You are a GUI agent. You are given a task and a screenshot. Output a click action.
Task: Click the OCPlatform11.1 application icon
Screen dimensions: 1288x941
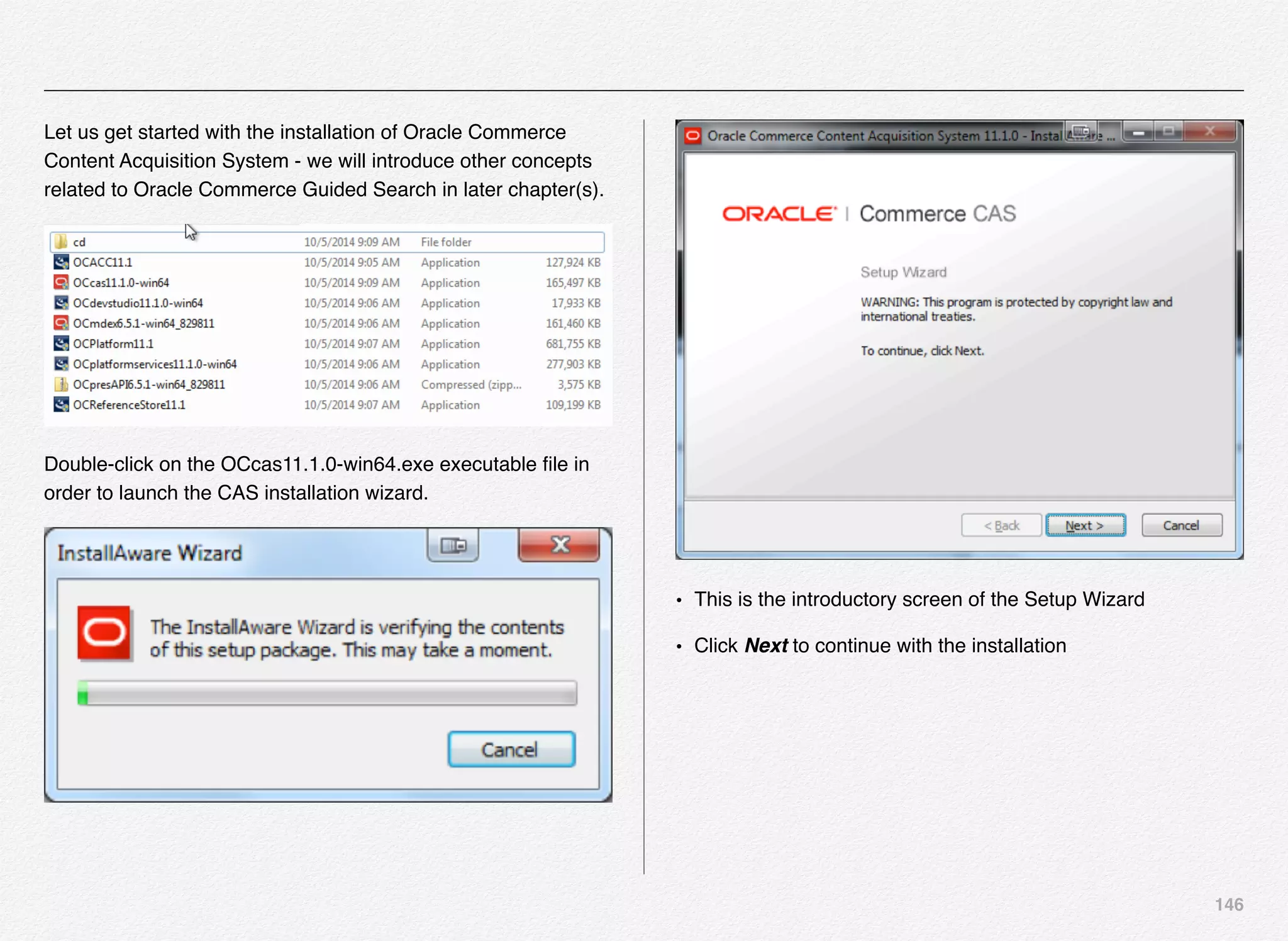[61, 343]
